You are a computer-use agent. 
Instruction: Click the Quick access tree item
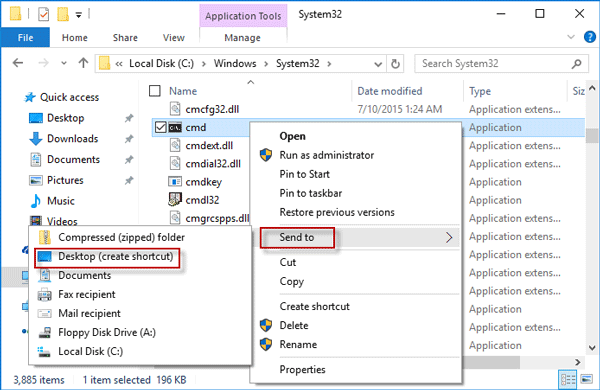point(69,97)
